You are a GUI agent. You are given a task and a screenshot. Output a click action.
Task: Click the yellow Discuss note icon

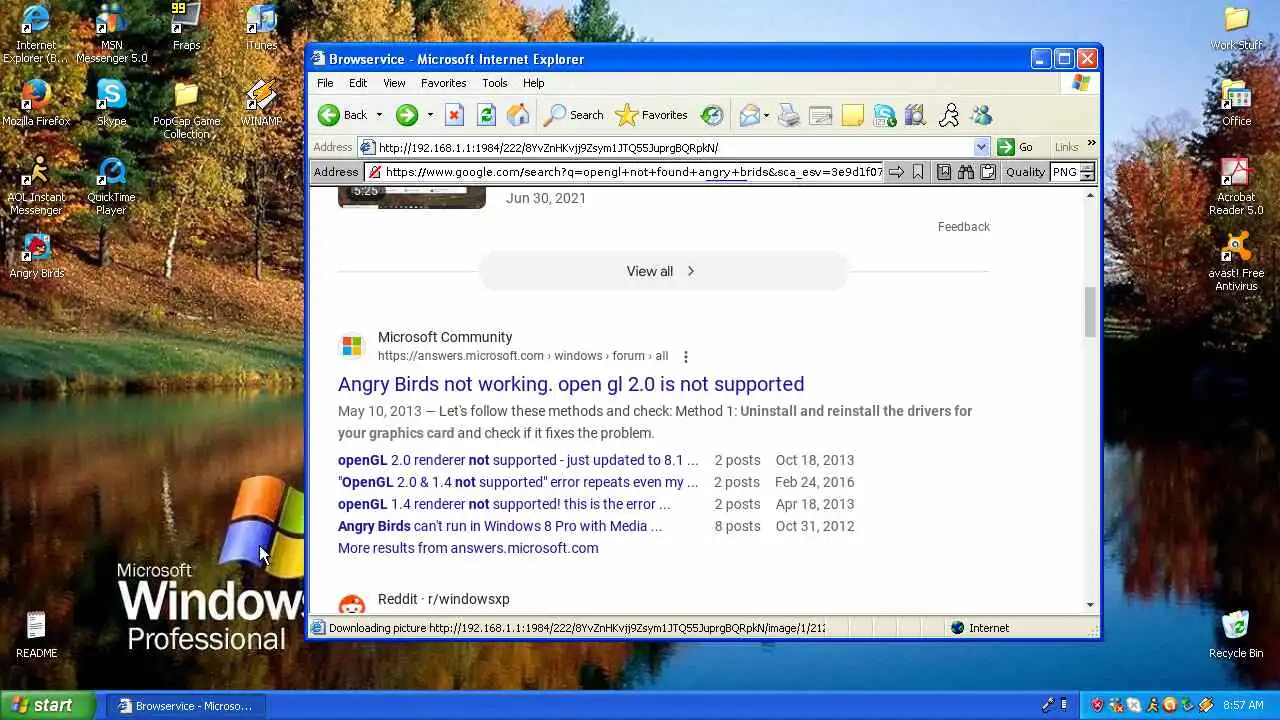tap(853, 115)
